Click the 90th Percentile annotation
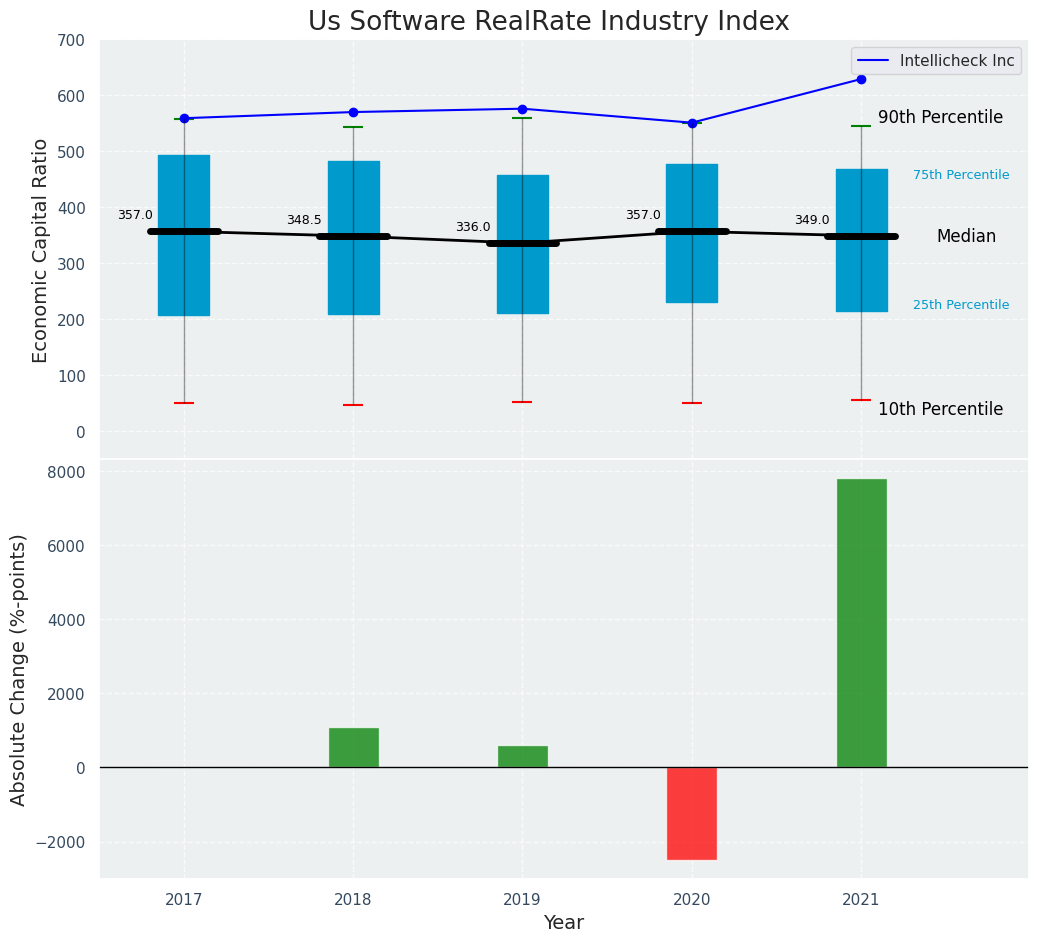1039x942 pixels. pos(940,117)
